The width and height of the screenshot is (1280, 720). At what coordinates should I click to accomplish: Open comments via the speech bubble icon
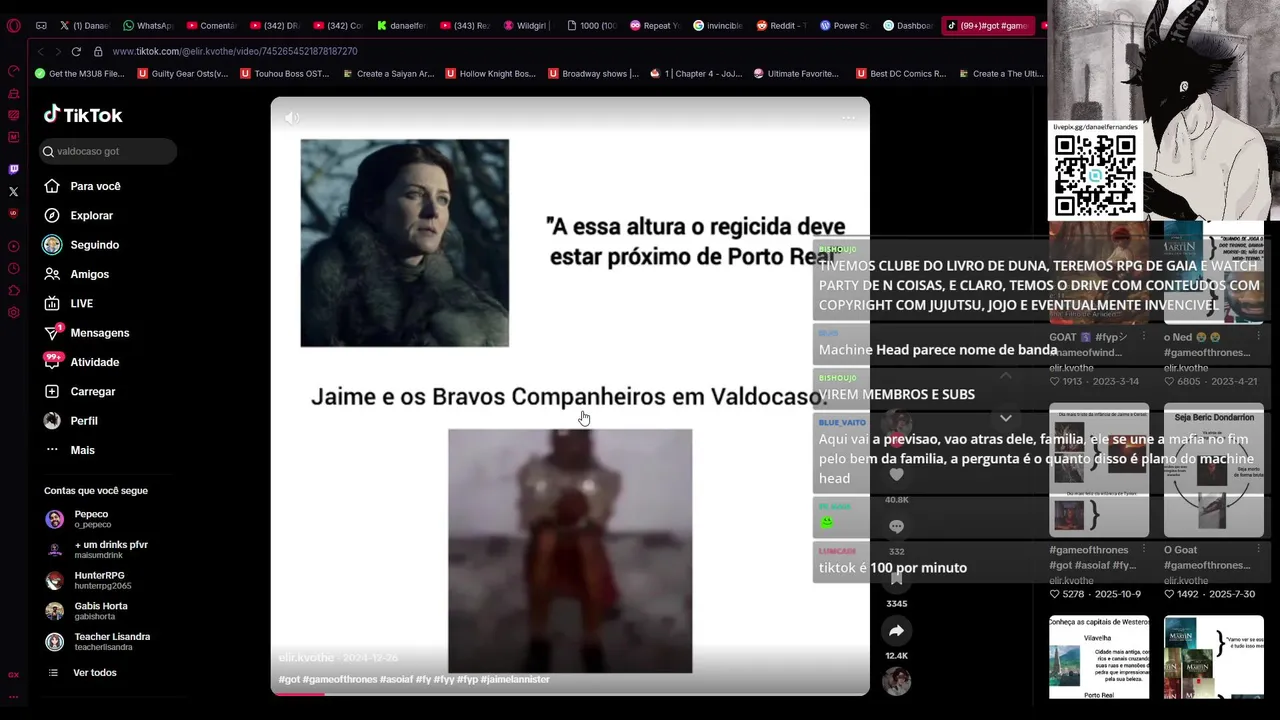897,526
